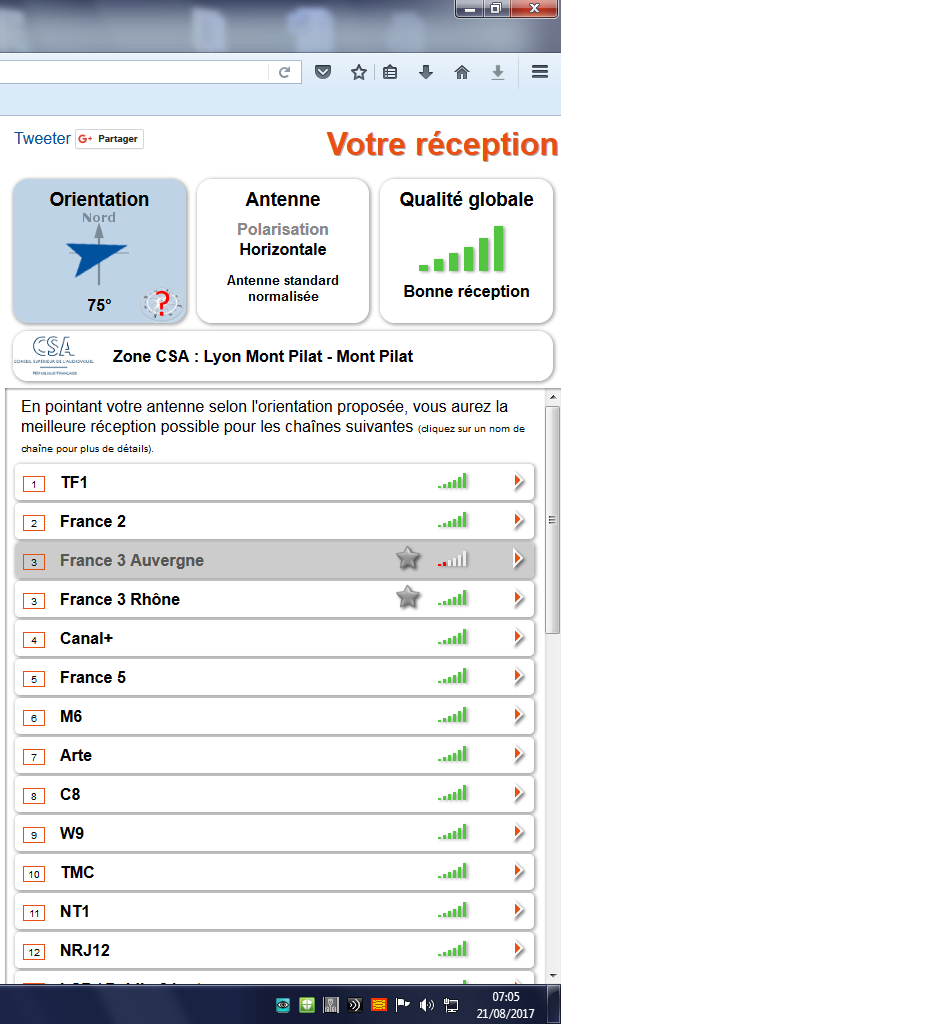
Task: Click the black tray icon with sound waves
Action: [x=355, y=1004]
